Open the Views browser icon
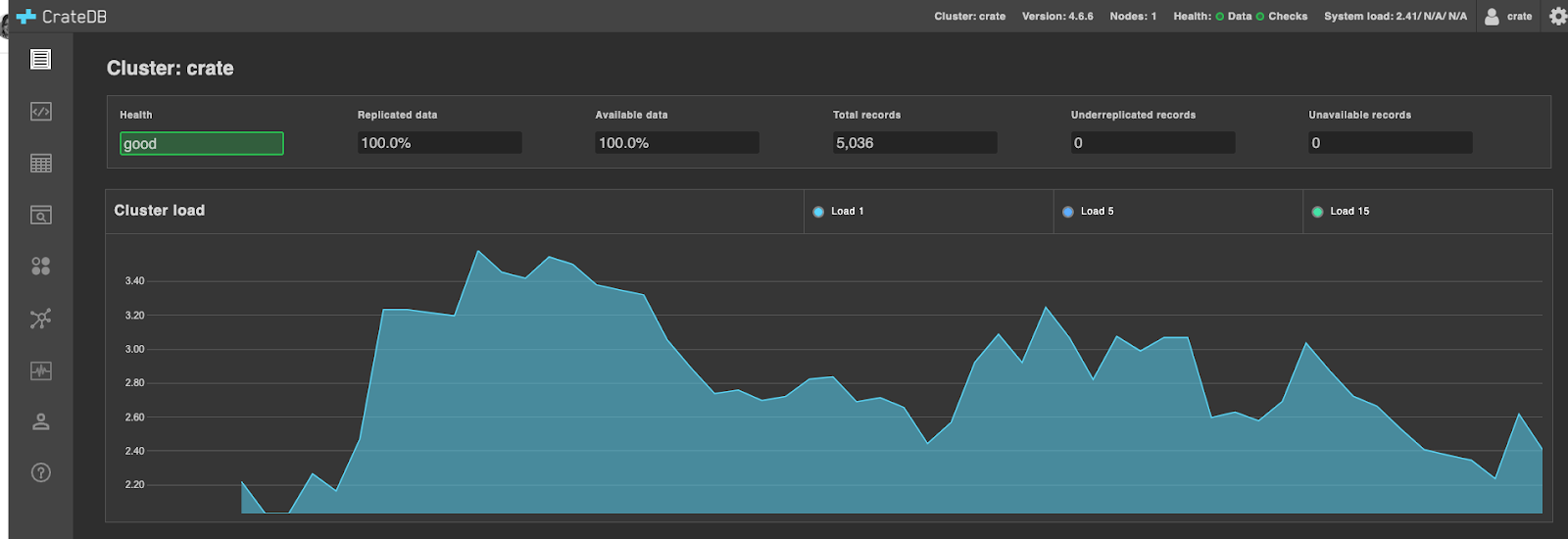The height and width of the screenshot is (539, 1568). [40, 216]
